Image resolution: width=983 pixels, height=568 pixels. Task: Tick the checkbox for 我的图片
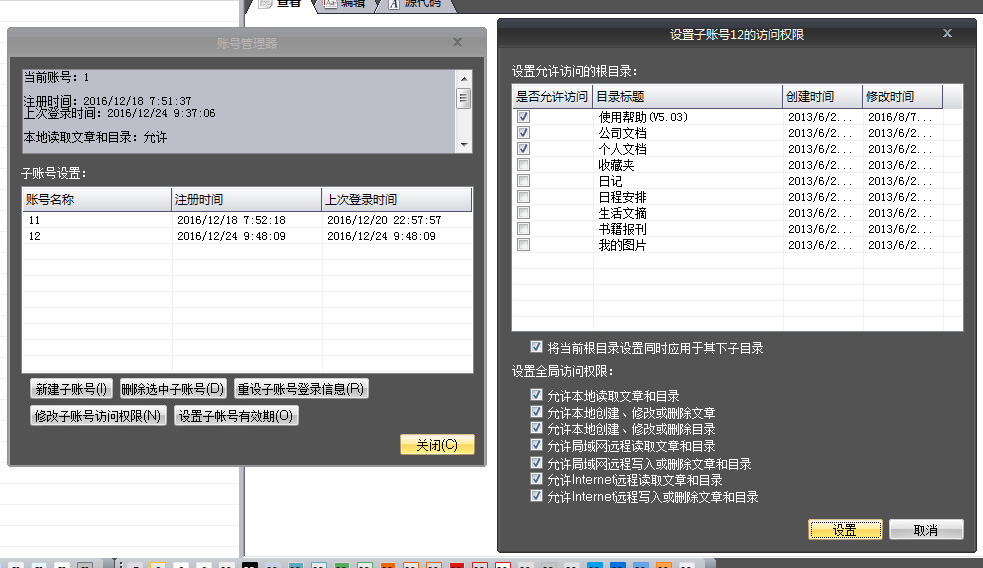(524, 245)
